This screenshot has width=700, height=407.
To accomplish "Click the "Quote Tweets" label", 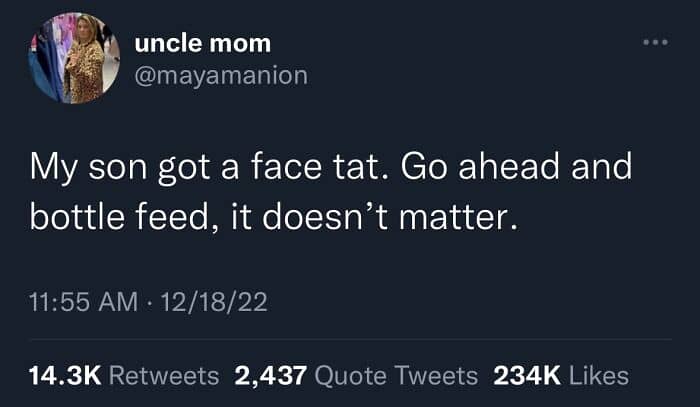I will click(x=396, y=375).
